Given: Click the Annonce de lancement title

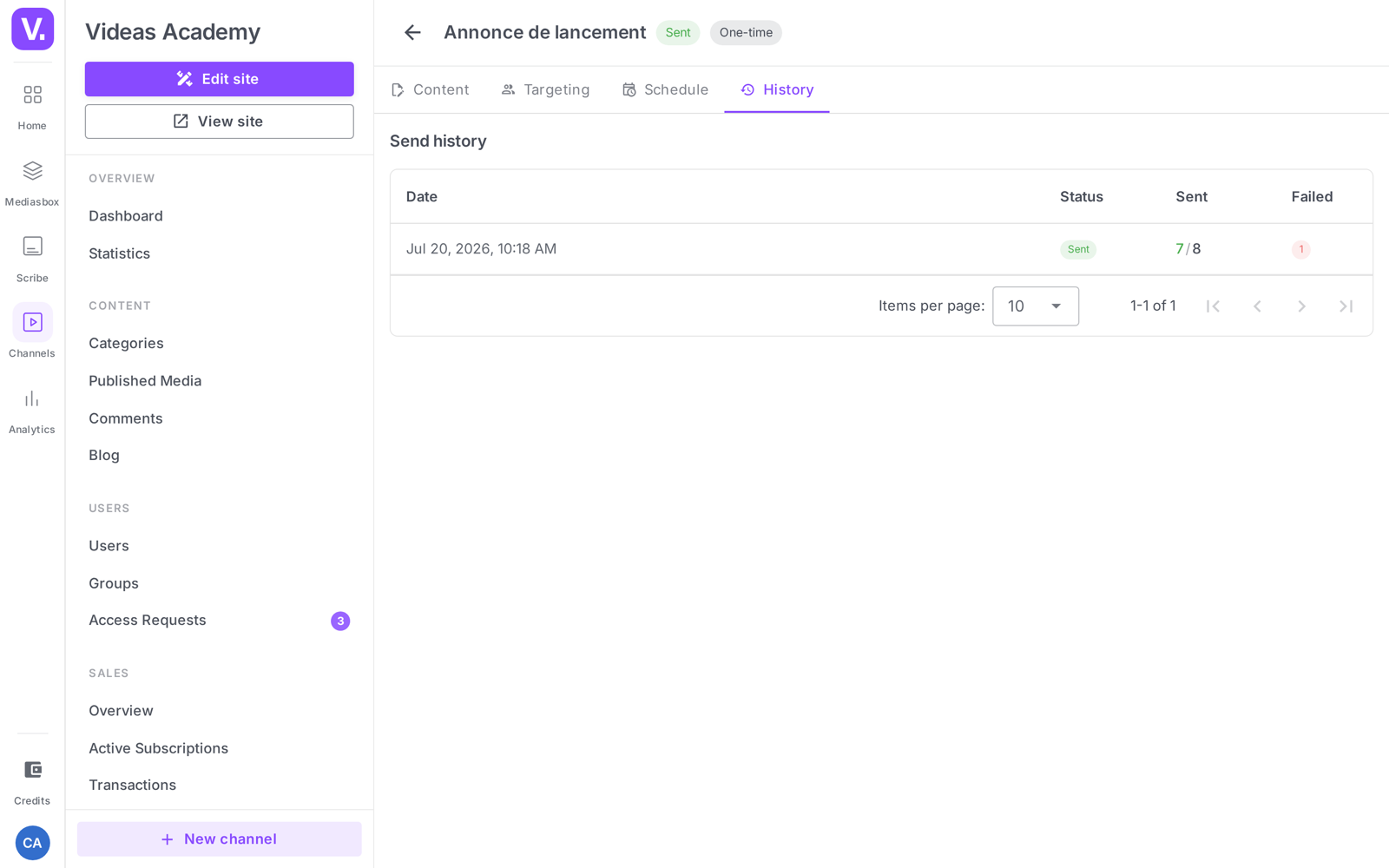Looking at the screenshot, I should pyautogui.click(x=545, y=33).
